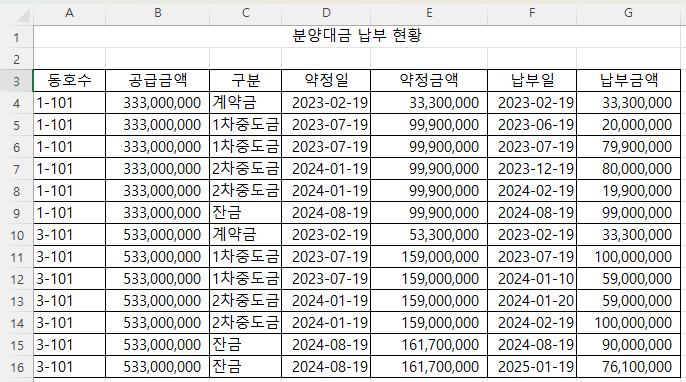Select column G header
The width and height of the screenshot is (686, 382).
(x=628, y=13)
